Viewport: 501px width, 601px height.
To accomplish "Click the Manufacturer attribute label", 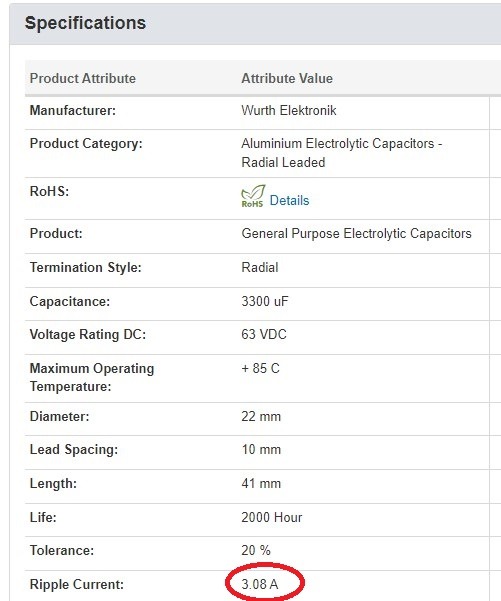I will point(73,110).
